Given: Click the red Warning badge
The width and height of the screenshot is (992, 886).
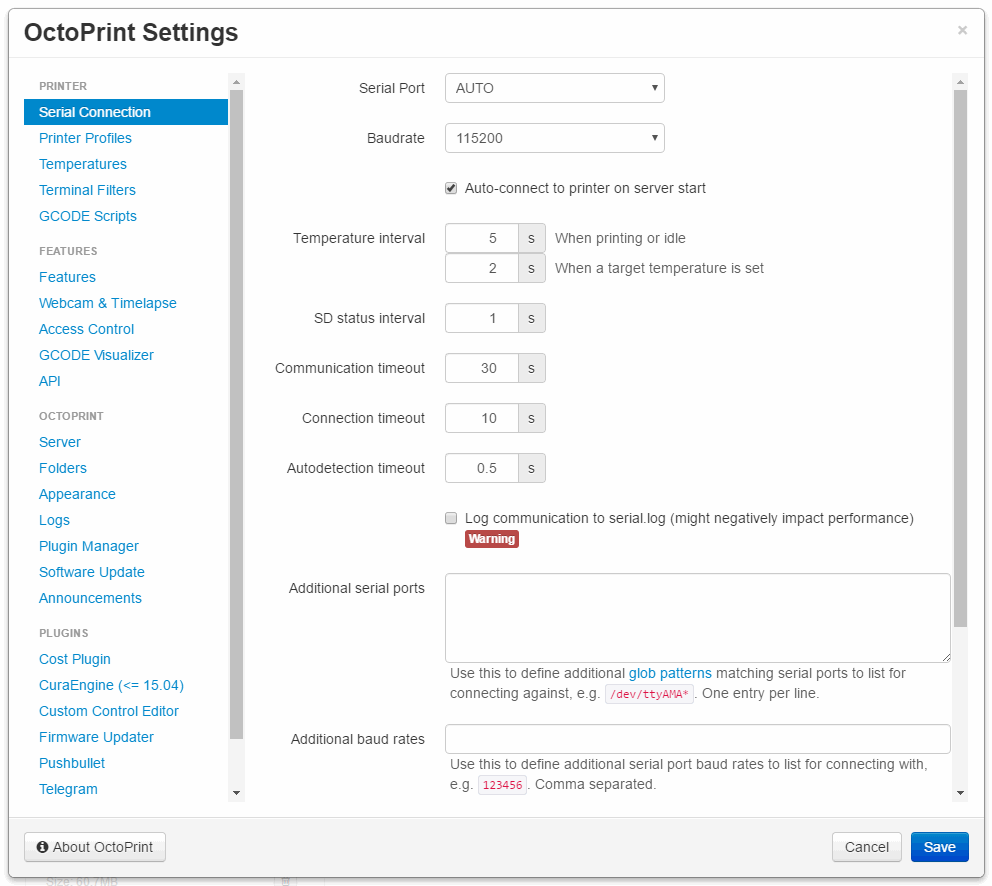Looking at the screenshot, I should tap(492, 539).
